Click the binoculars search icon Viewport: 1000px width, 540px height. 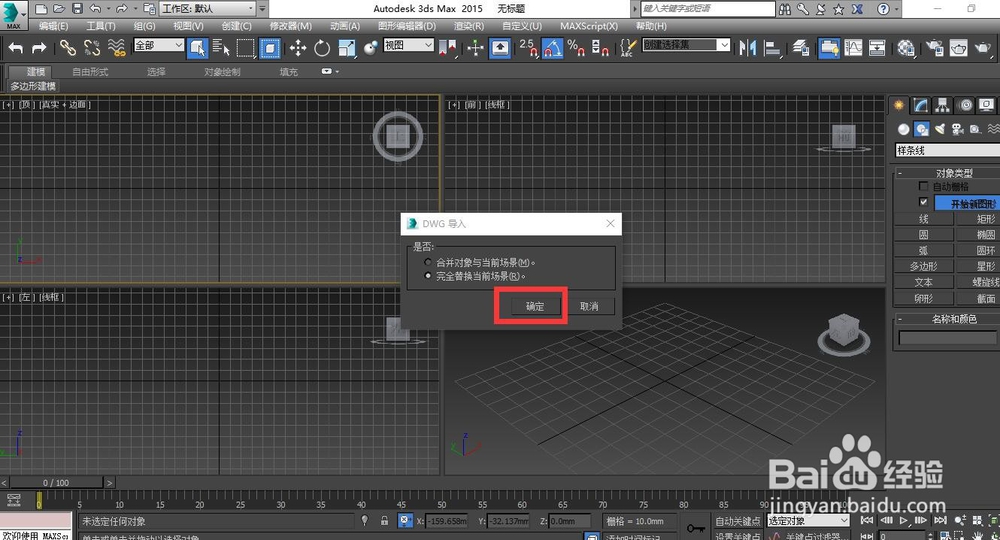(785, 9)
